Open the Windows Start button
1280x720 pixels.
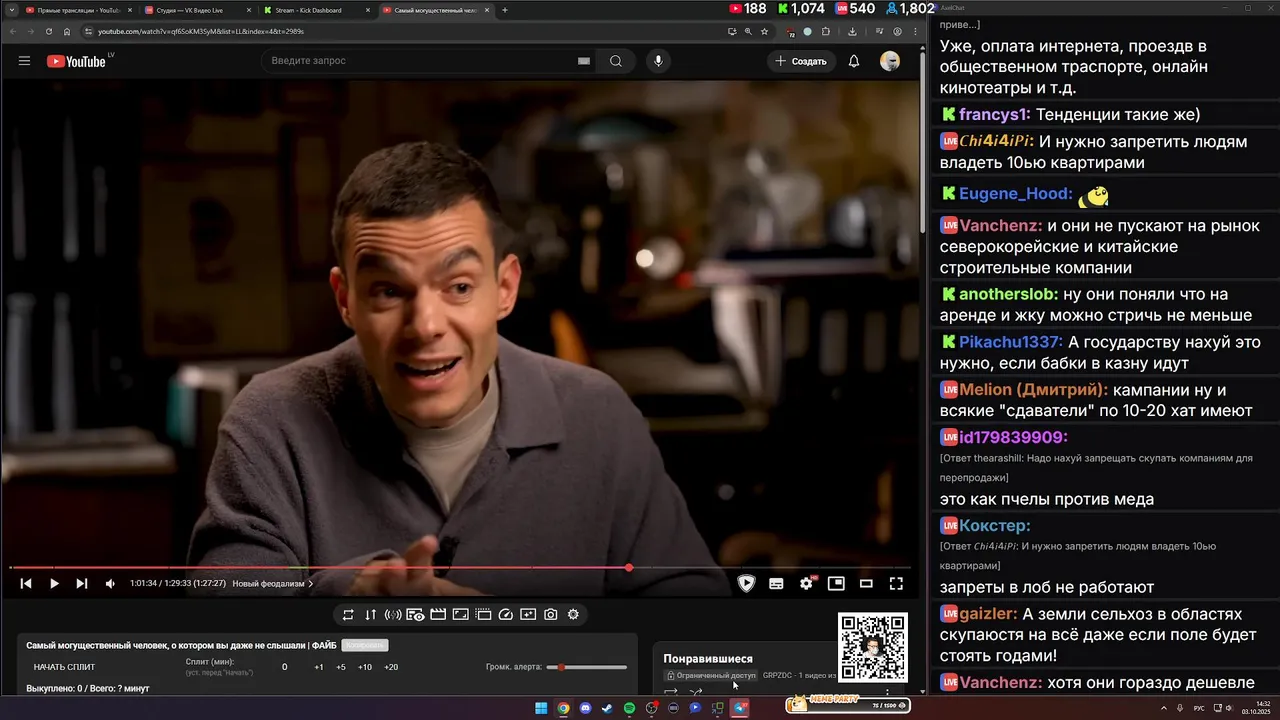[541, 708]
